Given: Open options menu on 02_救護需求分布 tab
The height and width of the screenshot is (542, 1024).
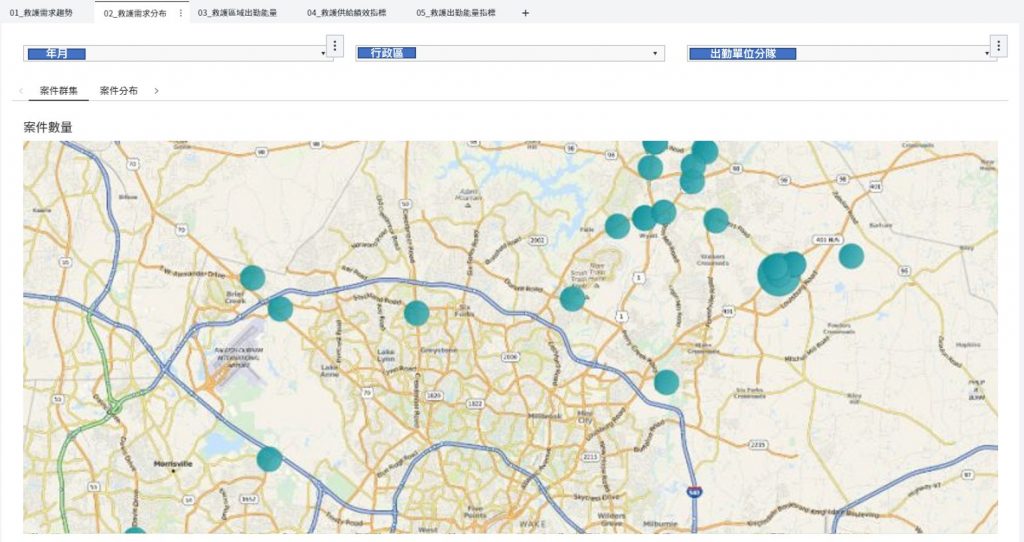Looking at the screenshot, I should [x=181, y=13].
